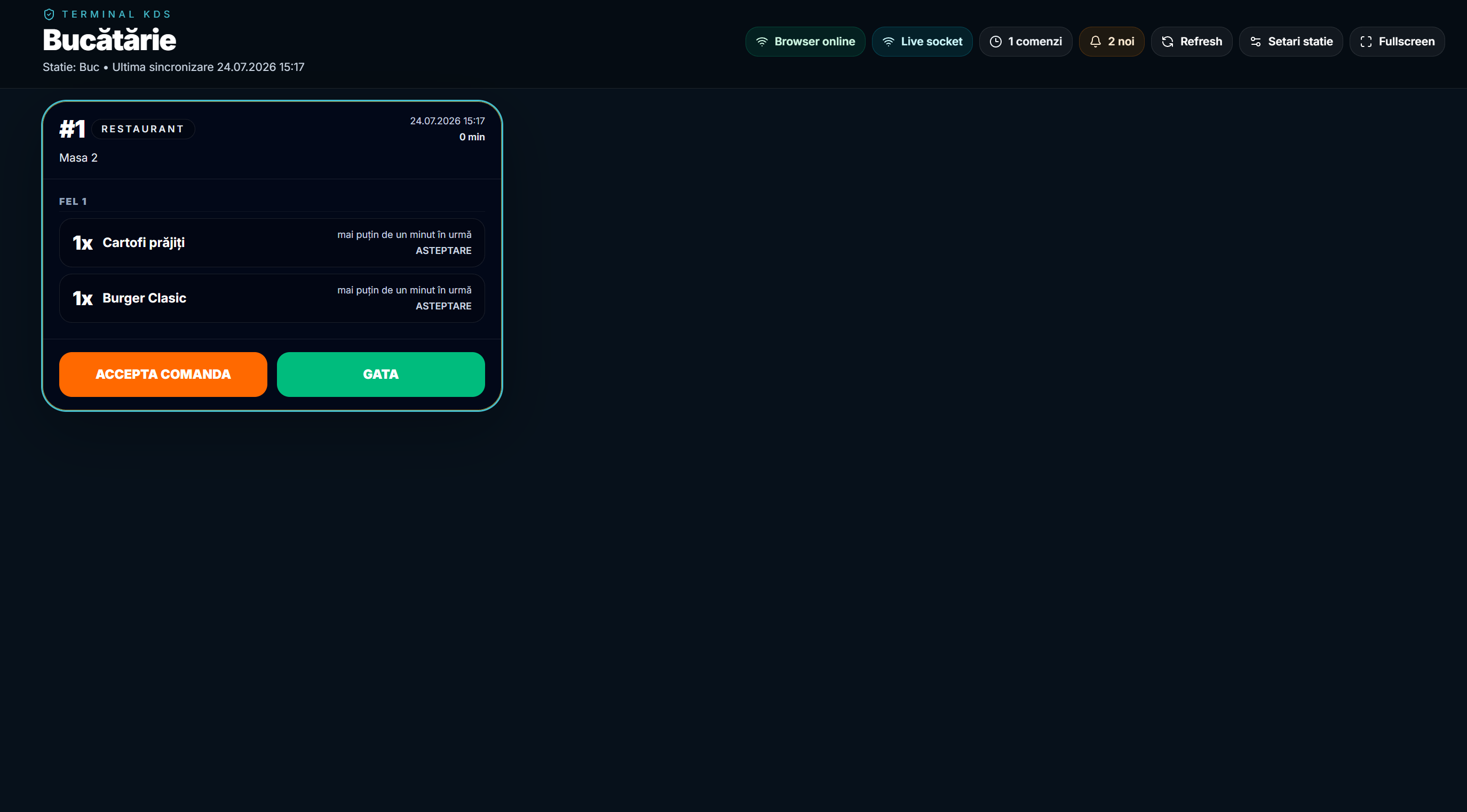The height and width of the screenshot is (812, 1467).
Task: Click the Bucătărie page title
Action: pos(109,40)
